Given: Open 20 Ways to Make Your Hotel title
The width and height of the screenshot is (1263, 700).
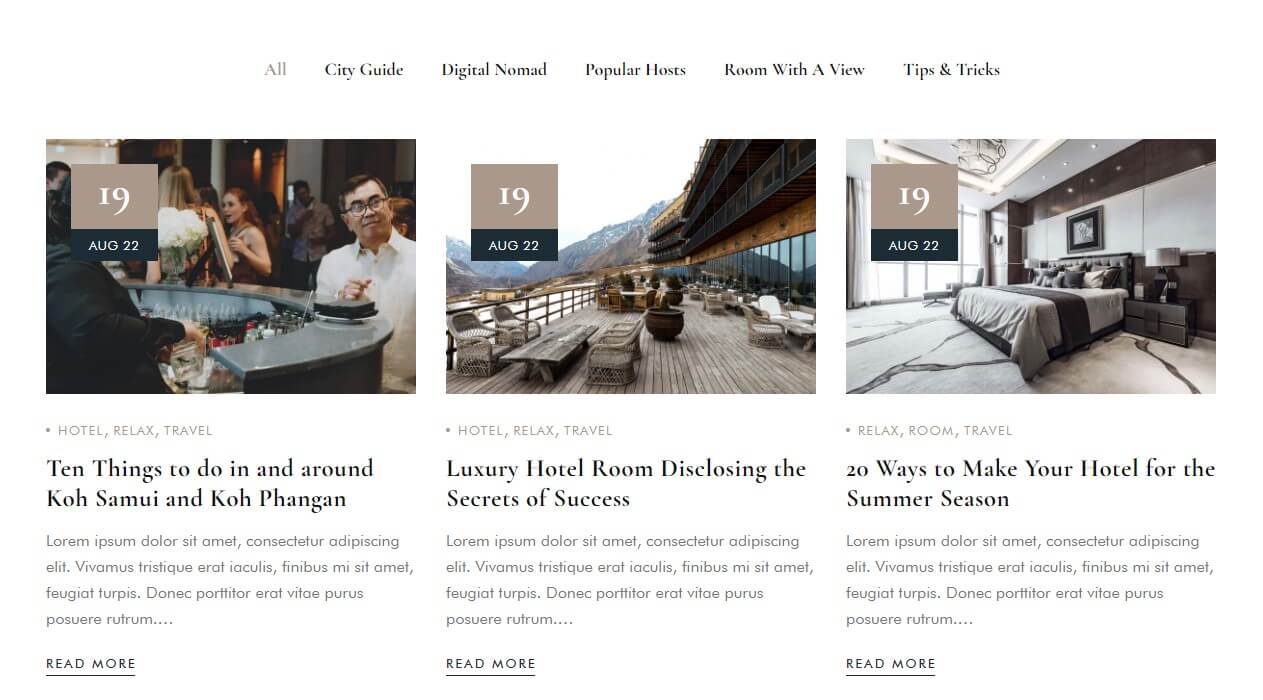Looking at the screenshot, I should (1031, 483).
